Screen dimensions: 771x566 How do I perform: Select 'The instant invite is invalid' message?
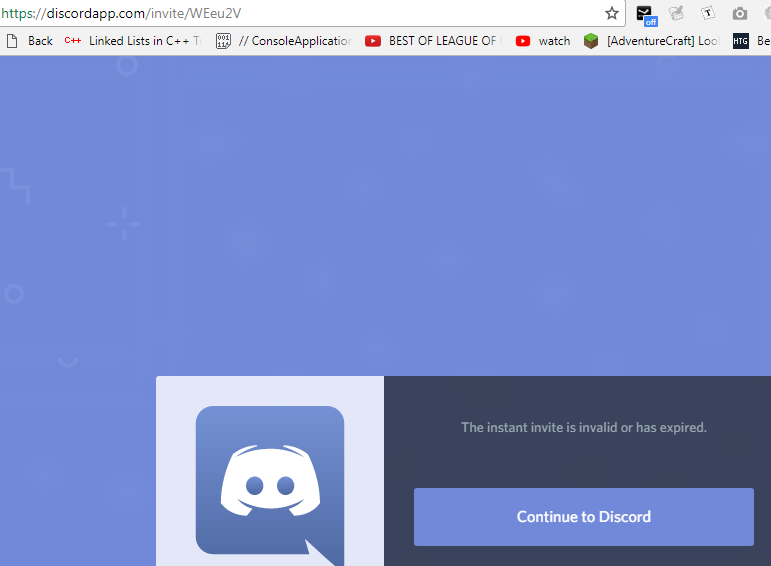(x=584, y=427)
